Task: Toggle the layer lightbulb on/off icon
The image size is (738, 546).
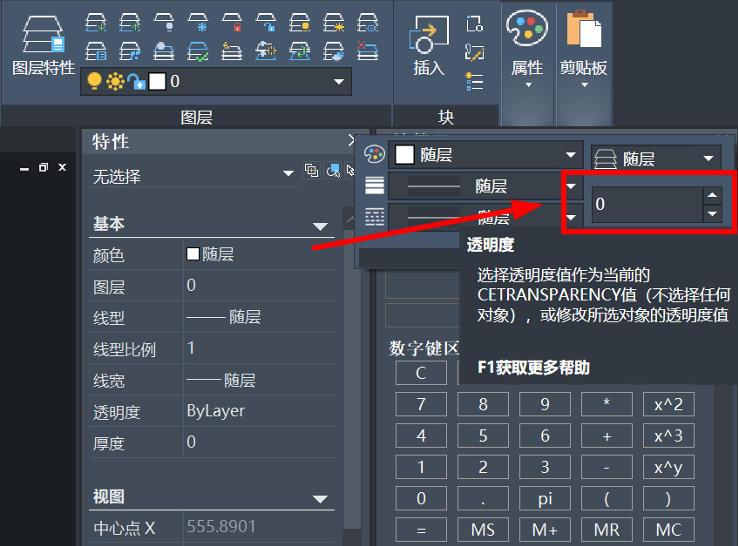Action: coord(95,81)
